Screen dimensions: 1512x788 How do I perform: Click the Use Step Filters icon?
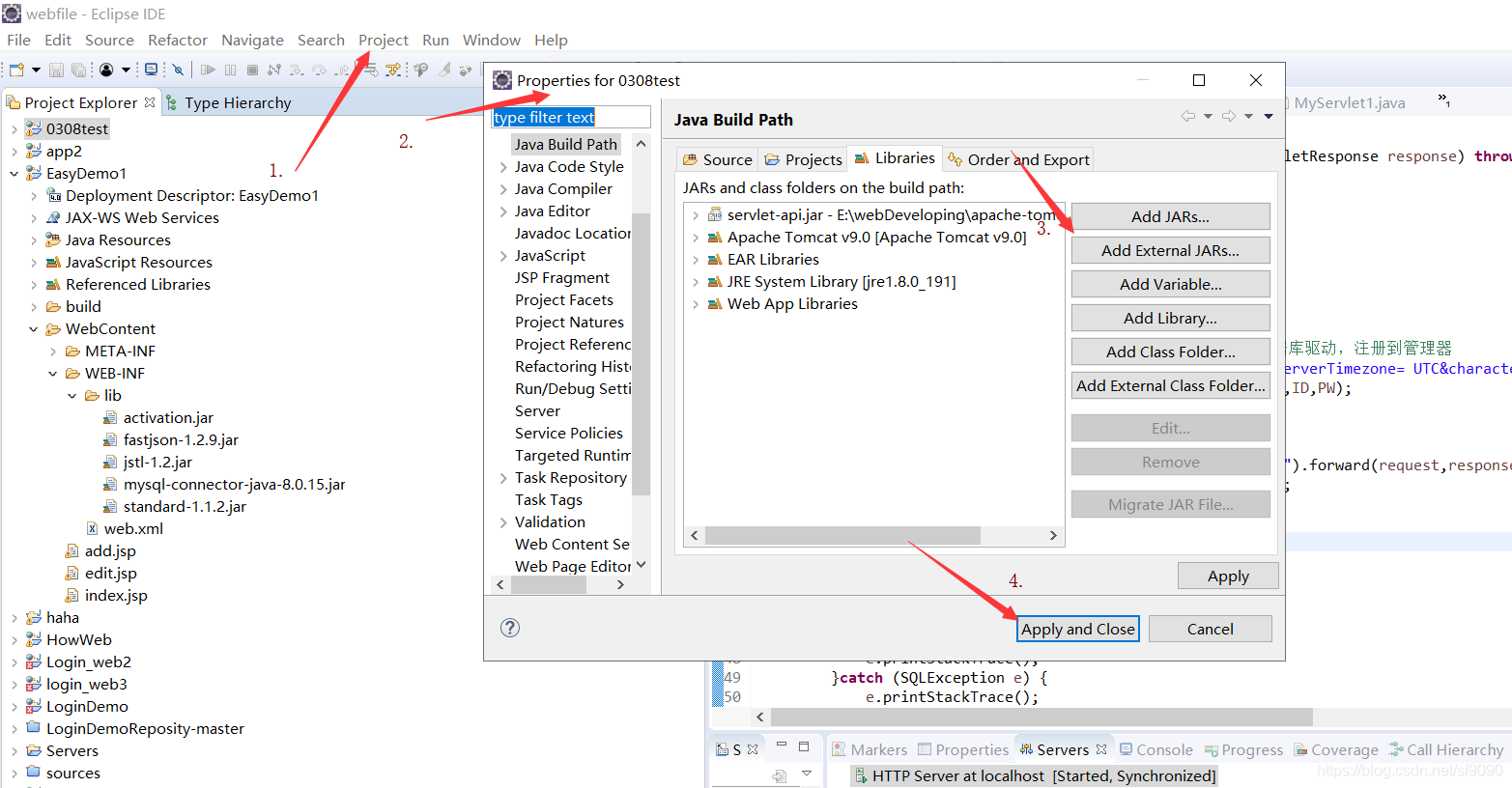pos(393,70)
